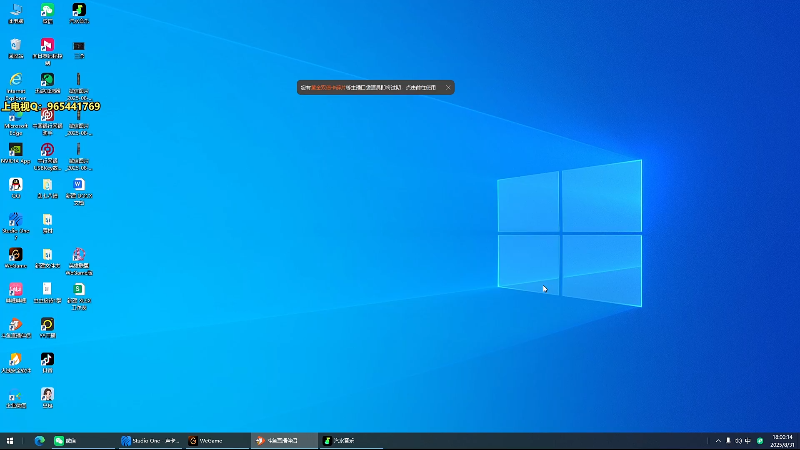Open the taskbar clock and date

[x=783, y=441]
